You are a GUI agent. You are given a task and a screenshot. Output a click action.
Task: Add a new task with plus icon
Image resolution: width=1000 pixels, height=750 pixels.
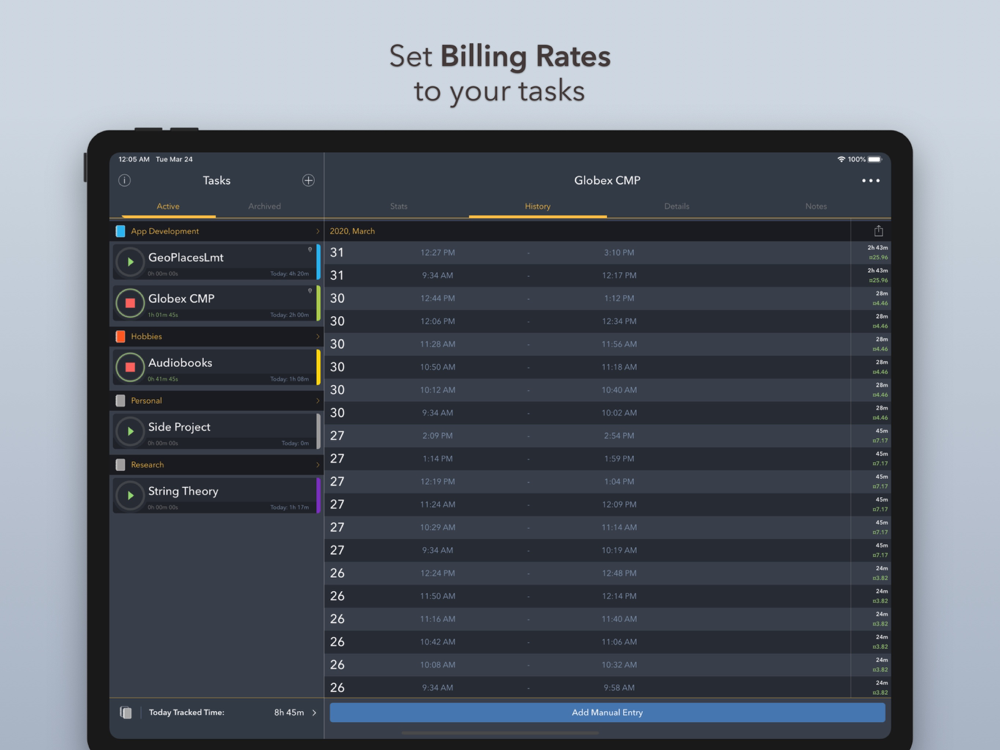pos(308,180)
